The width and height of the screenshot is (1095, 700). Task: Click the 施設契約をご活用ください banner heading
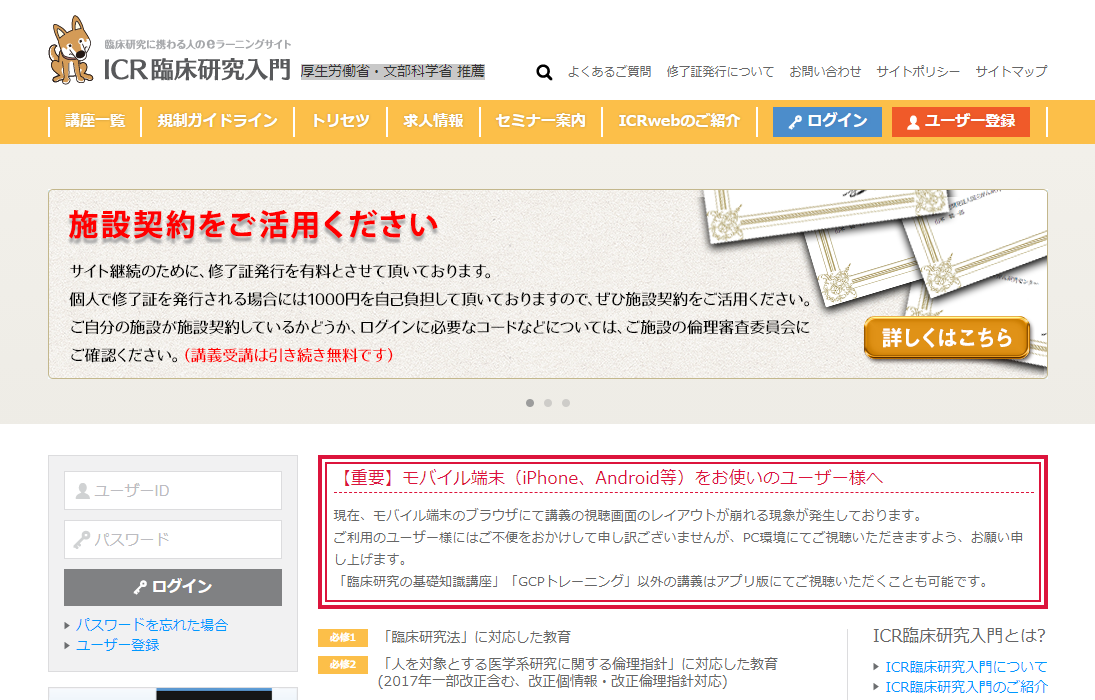(253, 226)
